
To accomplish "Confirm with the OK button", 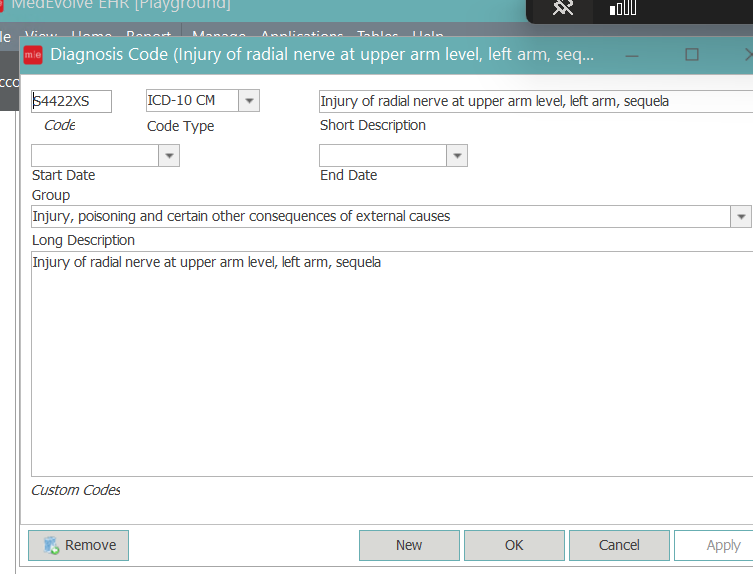I will tap(514, 545).
